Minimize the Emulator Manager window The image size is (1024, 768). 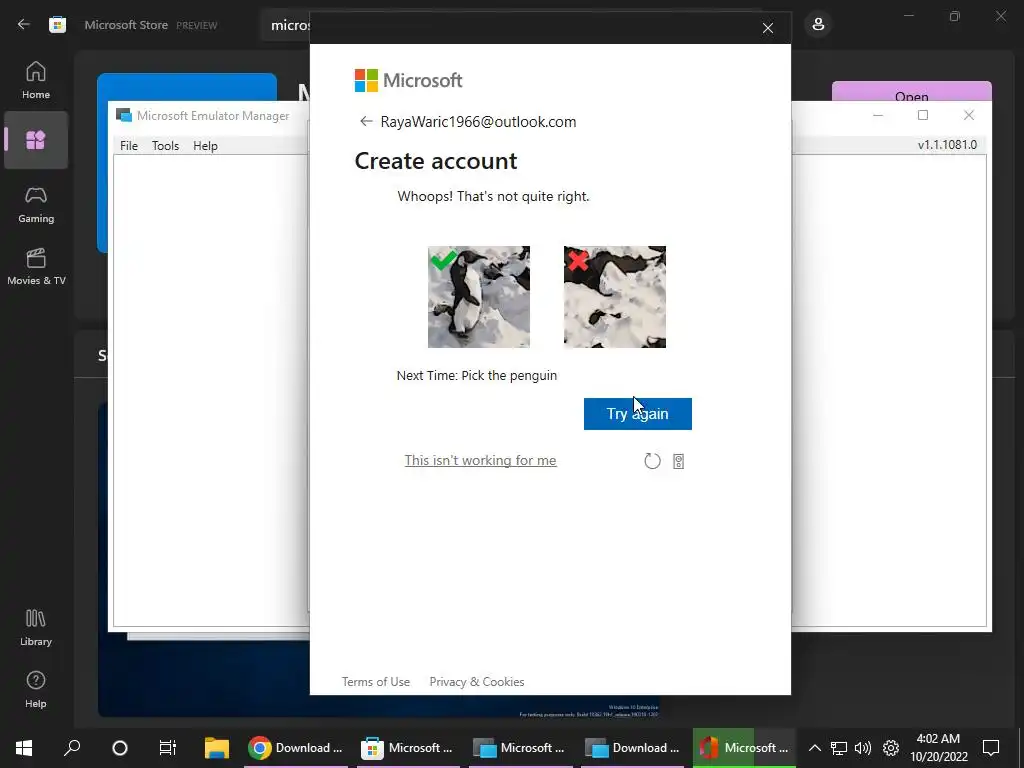click(x=878, y=116)
